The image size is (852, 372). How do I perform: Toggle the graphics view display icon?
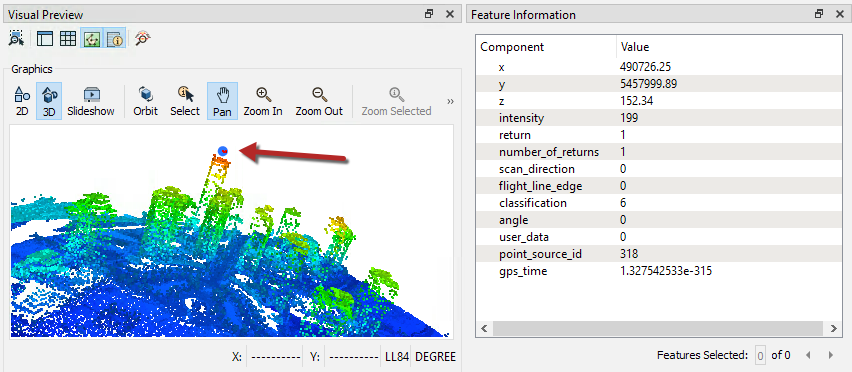pos(91,39)
